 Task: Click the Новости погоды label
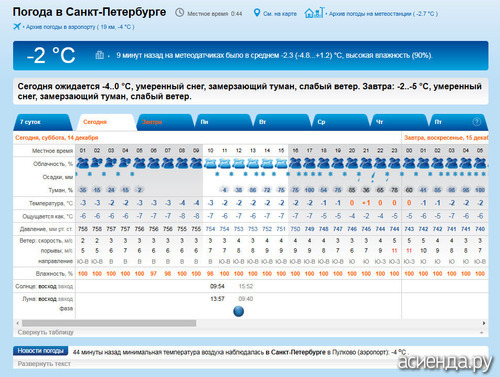click(40, 351)
